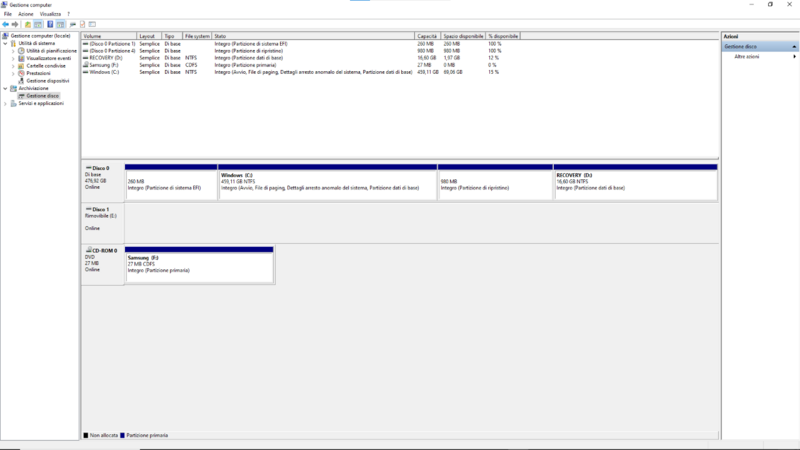Open the Visualizza menu
This screenshot has width=800, height=450.
click(x=50, y=14)
